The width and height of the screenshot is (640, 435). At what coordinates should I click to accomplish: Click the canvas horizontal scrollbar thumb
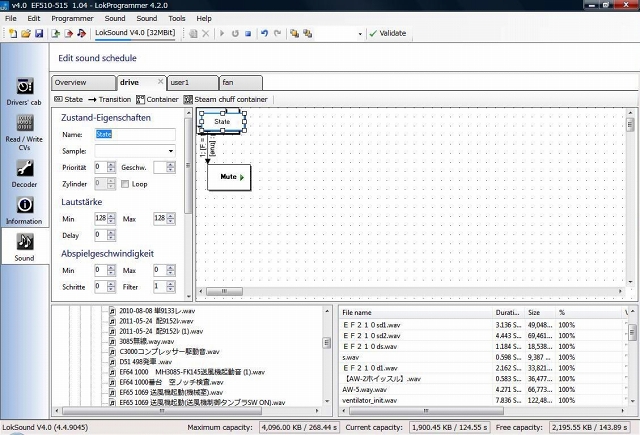click(x=224, y=291)
